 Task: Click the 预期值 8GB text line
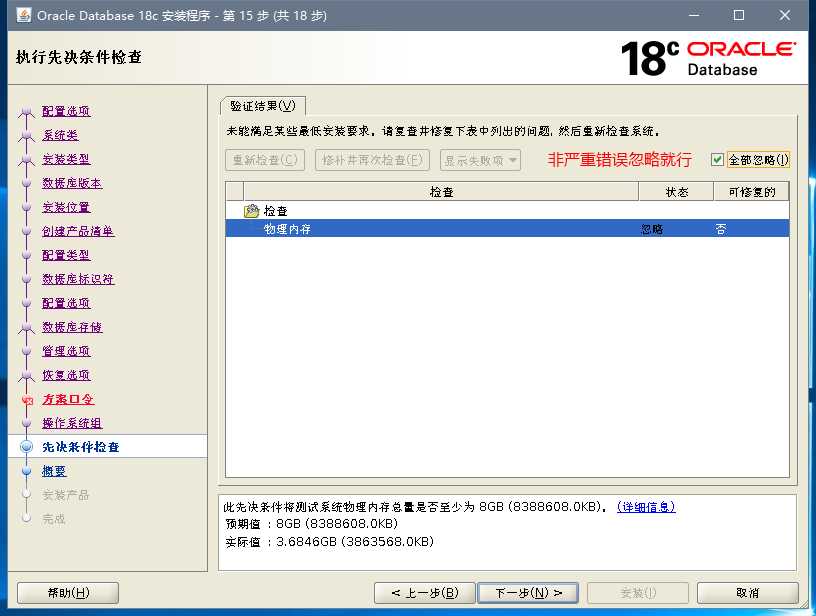[312, 523]
